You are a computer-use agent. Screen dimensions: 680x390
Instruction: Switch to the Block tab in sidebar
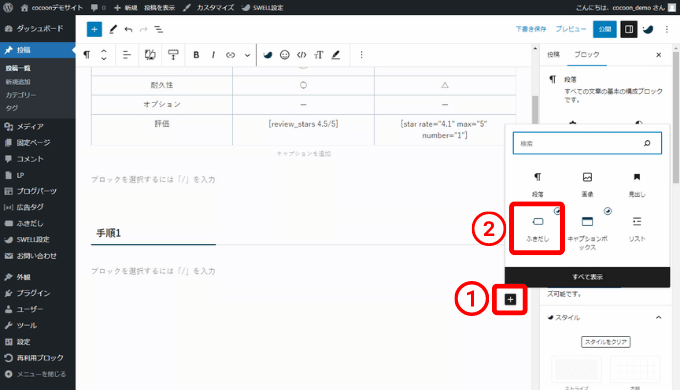[587, 55]
